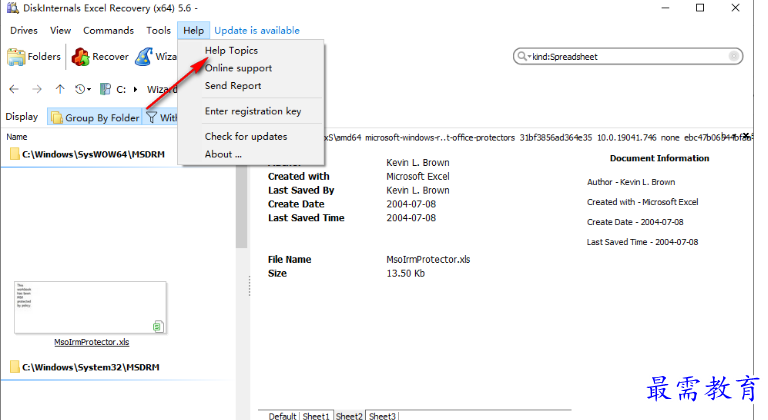Click the Name column header

point(17,137)
